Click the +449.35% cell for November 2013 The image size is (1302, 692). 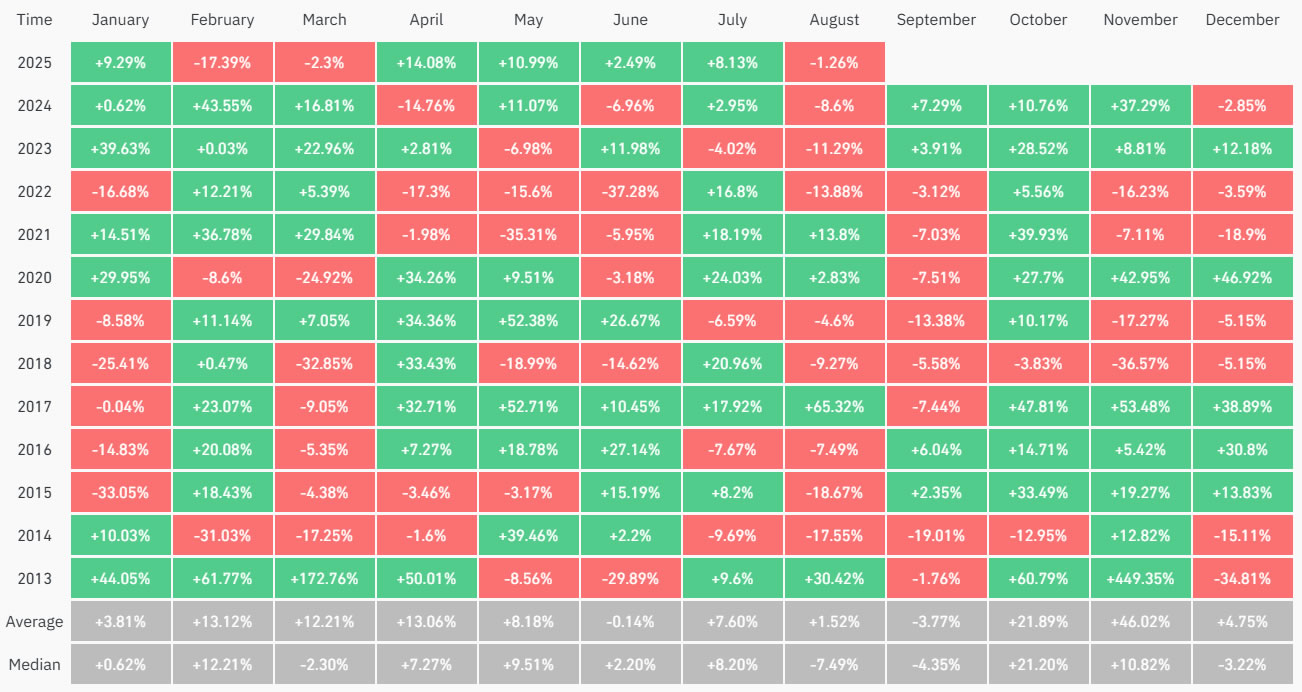click(x=1140, y=578)
